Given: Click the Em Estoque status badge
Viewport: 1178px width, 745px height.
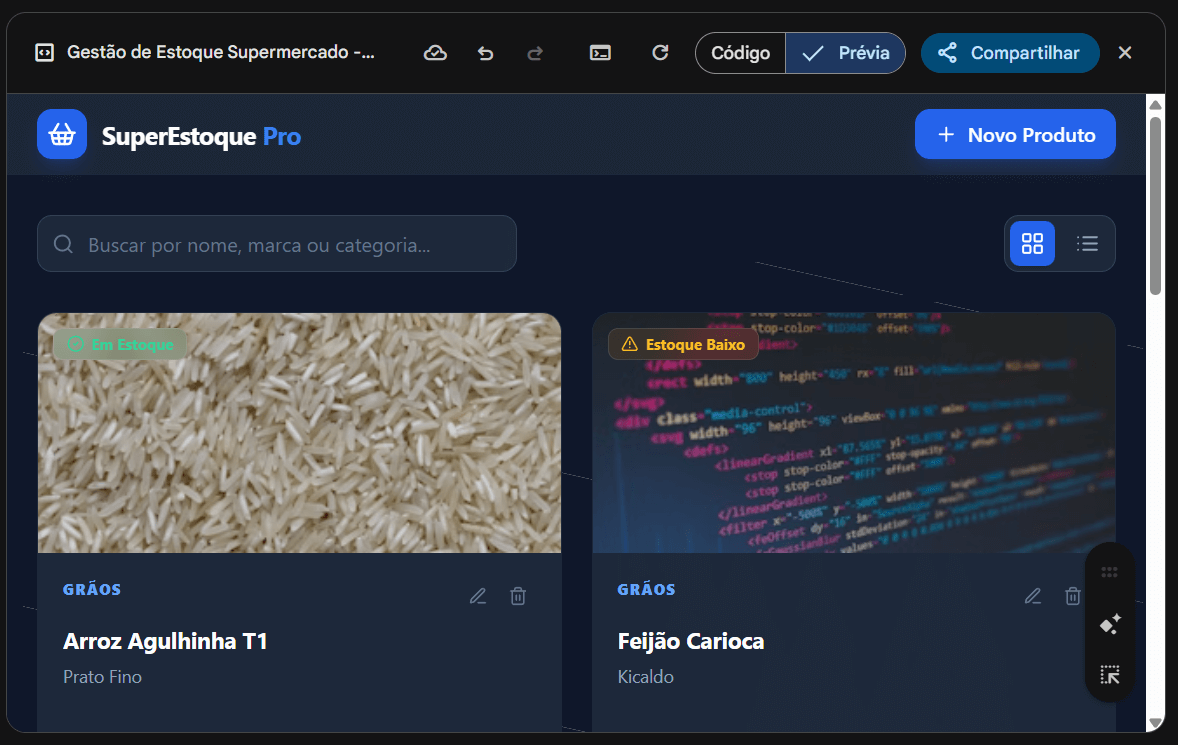Looking at the screenshot, I should pyautogui.click(x=121, y=345).
